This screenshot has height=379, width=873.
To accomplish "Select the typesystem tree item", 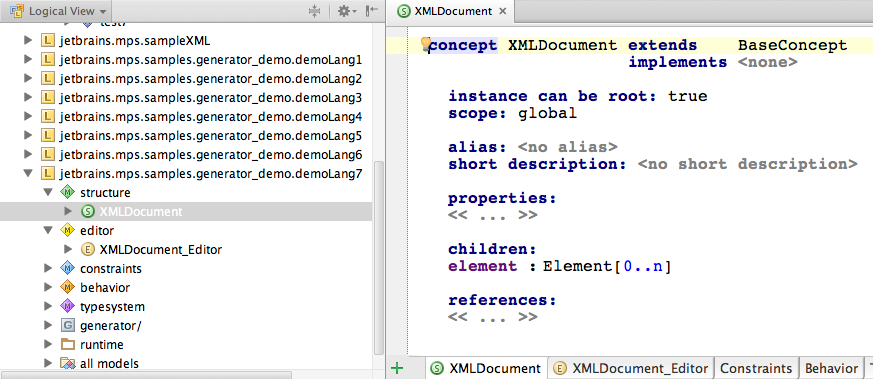I will pos(112,307).
